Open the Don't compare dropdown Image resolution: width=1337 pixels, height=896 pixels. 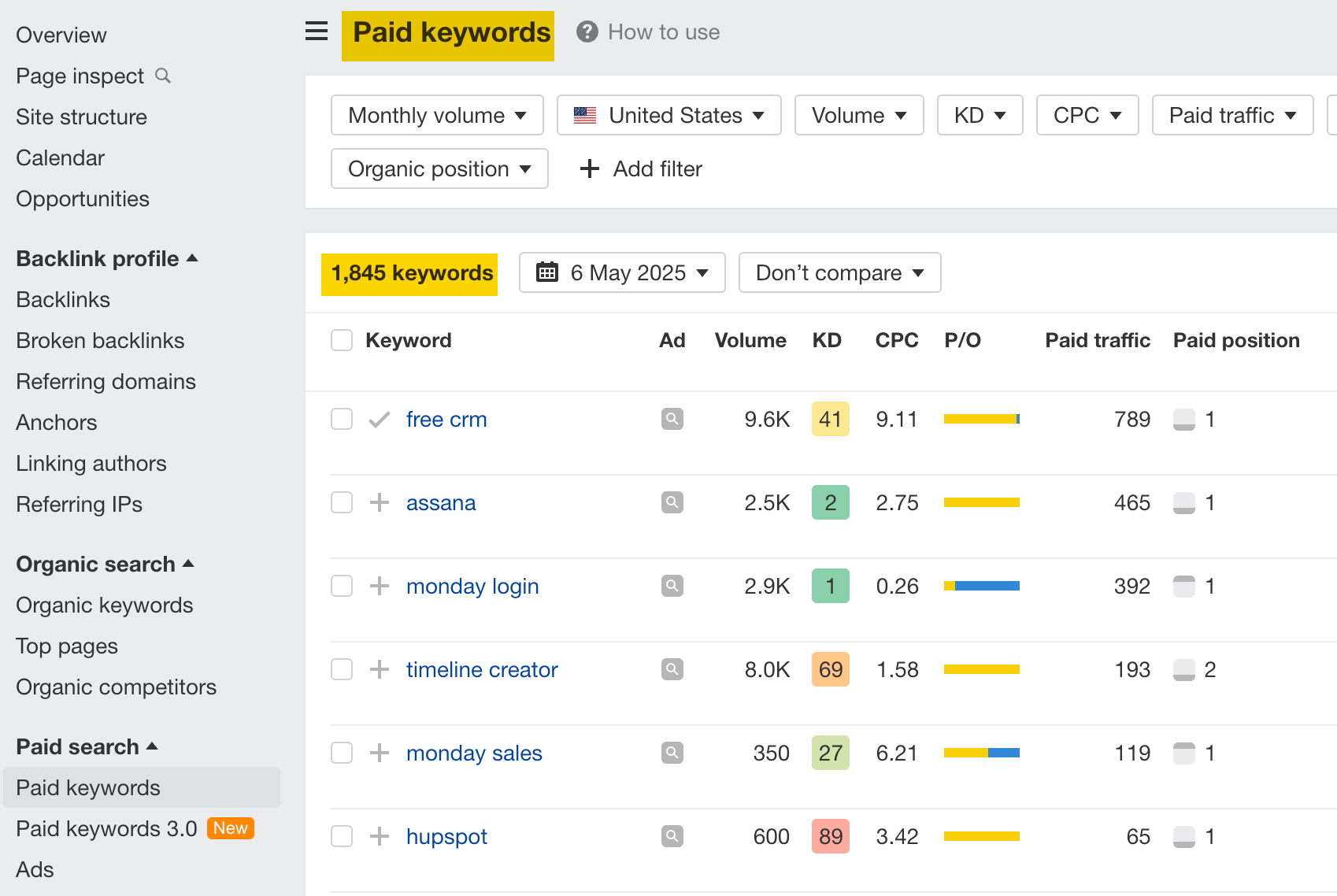click(x=839, y=272)
